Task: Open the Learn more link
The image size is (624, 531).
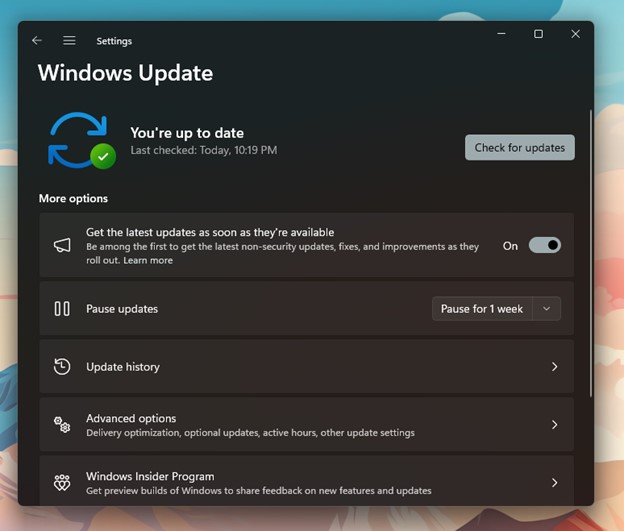Action: (x=148, y=260)
